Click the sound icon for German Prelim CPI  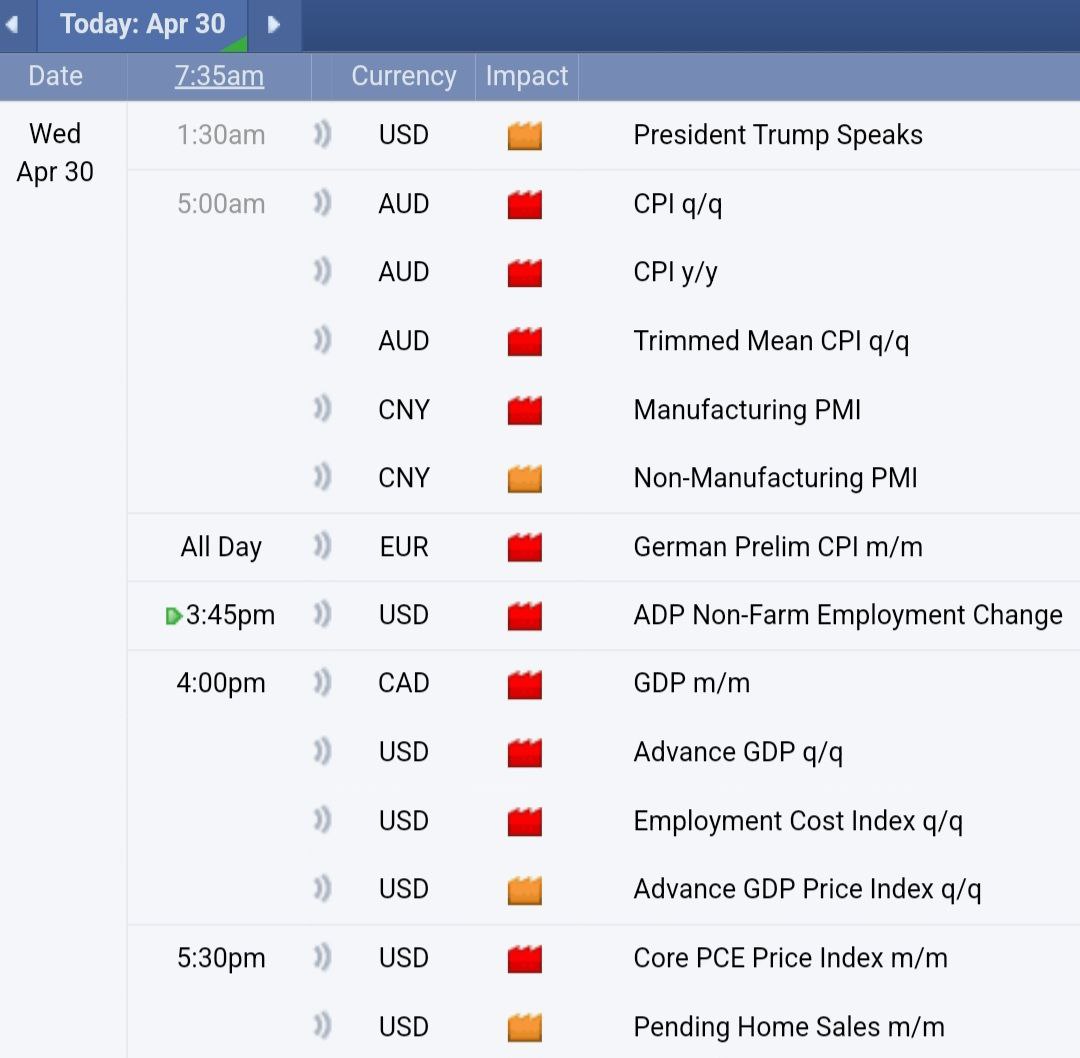(x=322, y=546)
